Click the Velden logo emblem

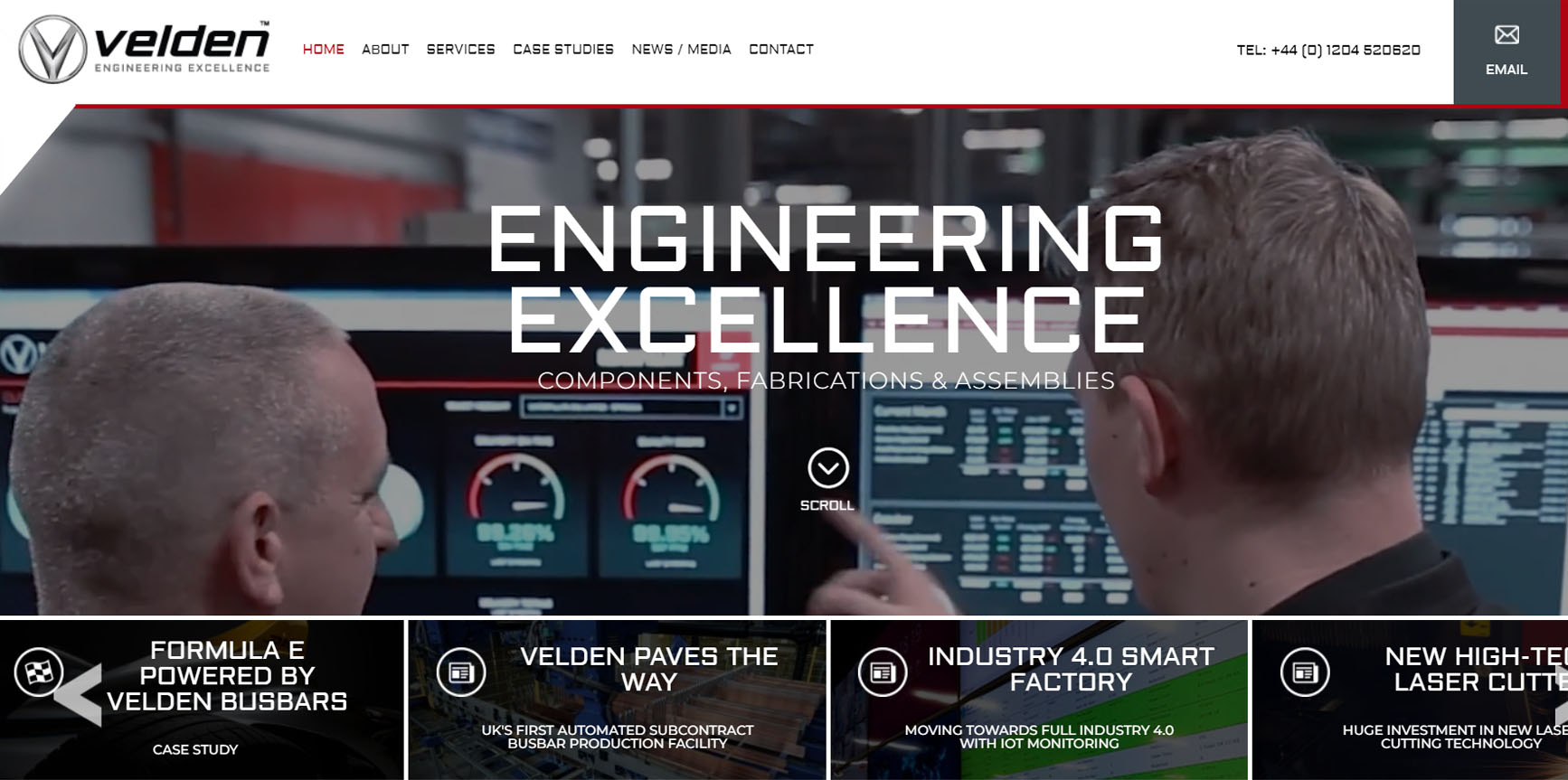point(52,50)
